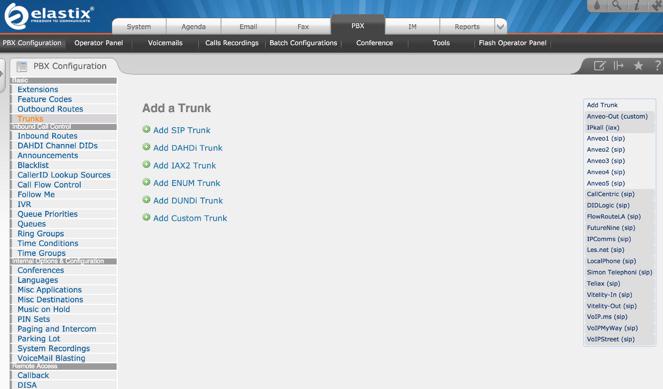
Task: Click the Add DAHDi Trunk link
Action: click(188, 148)
